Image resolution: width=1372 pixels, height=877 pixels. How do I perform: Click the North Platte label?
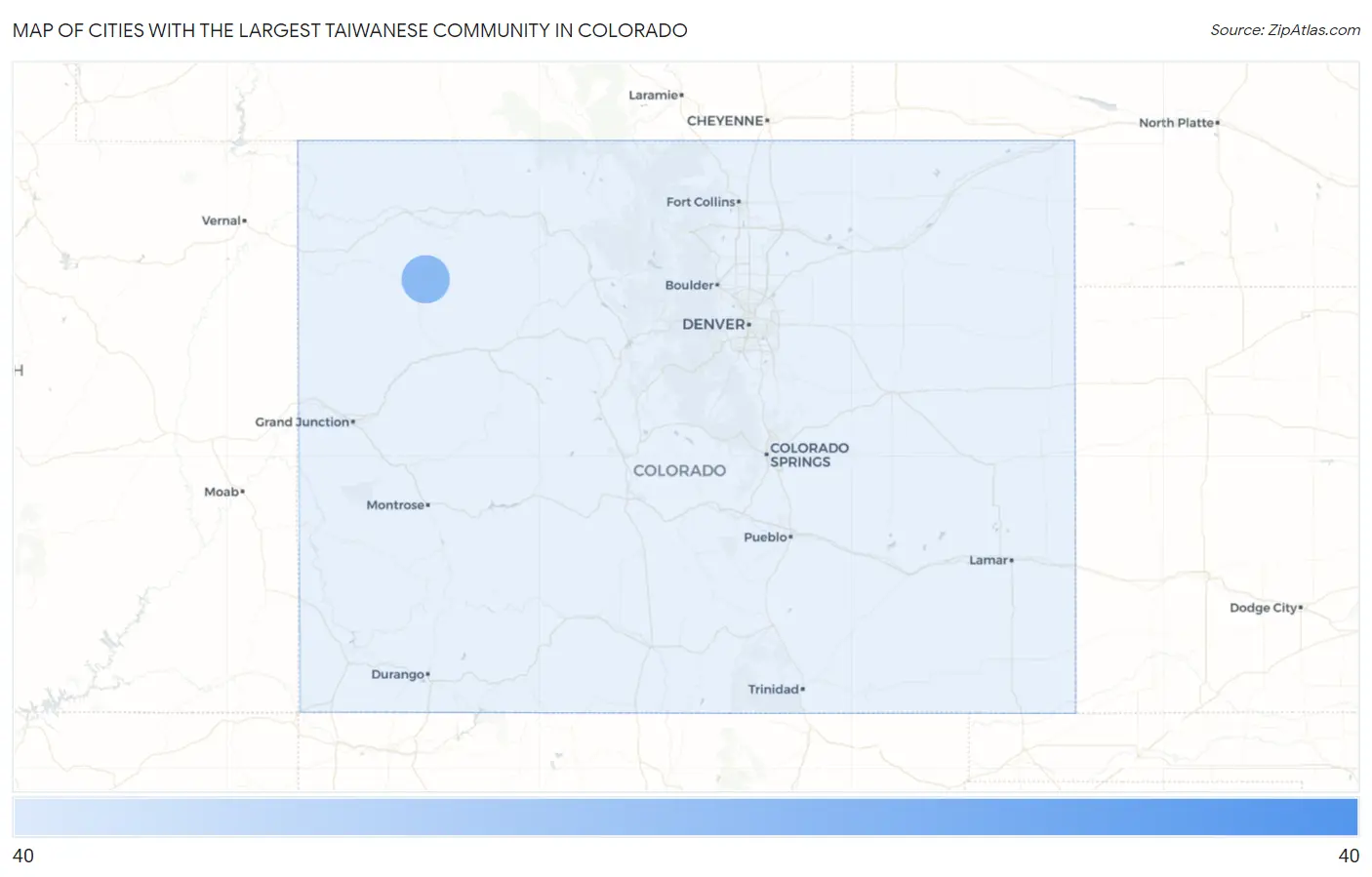click(1179, 123)
